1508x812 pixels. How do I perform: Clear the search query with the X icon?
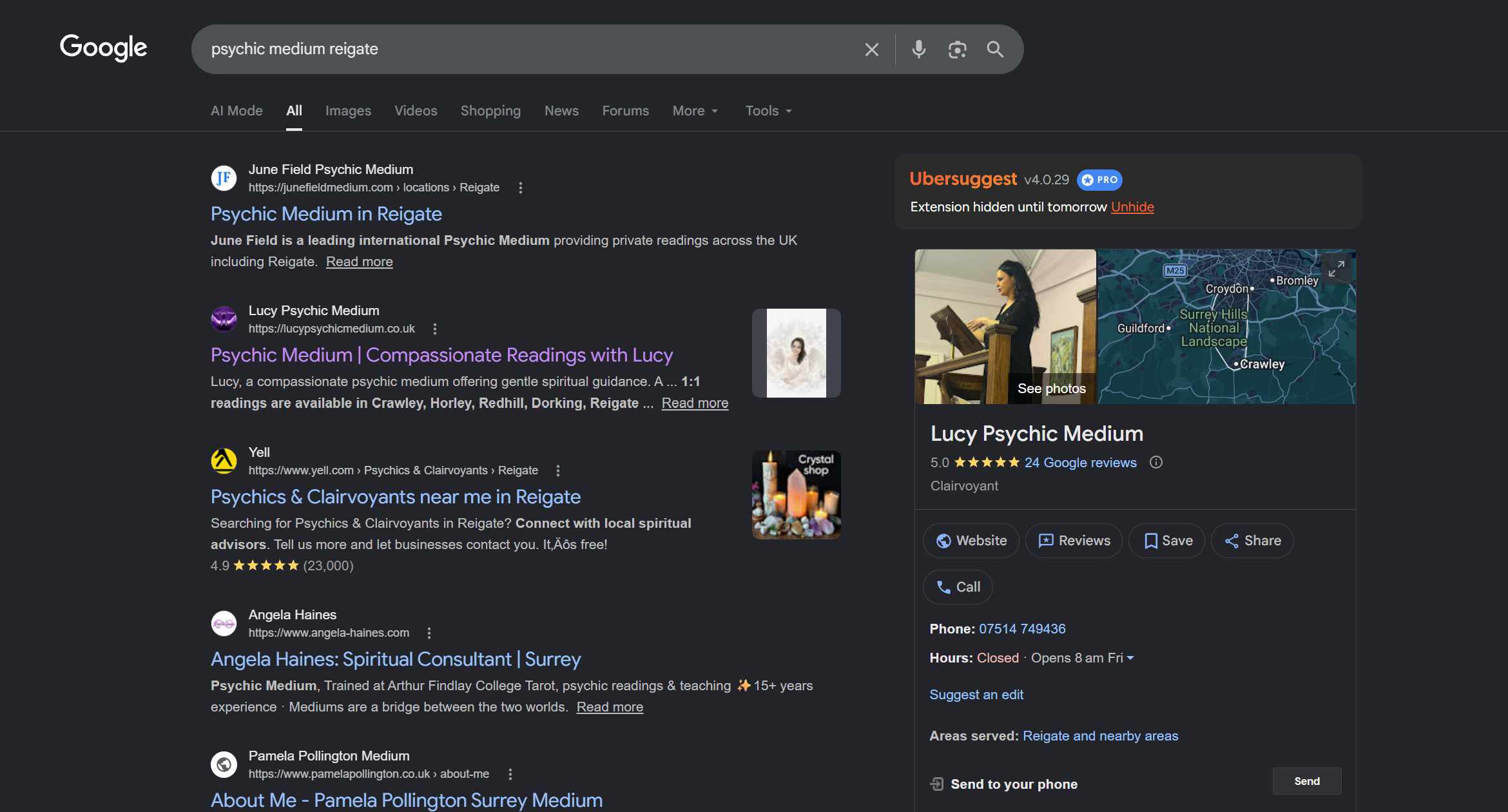click(x=871, y=50)
